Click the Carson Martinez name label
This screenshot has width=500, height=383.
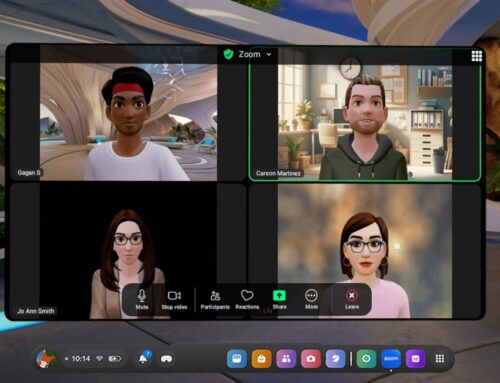click(278, 173)
